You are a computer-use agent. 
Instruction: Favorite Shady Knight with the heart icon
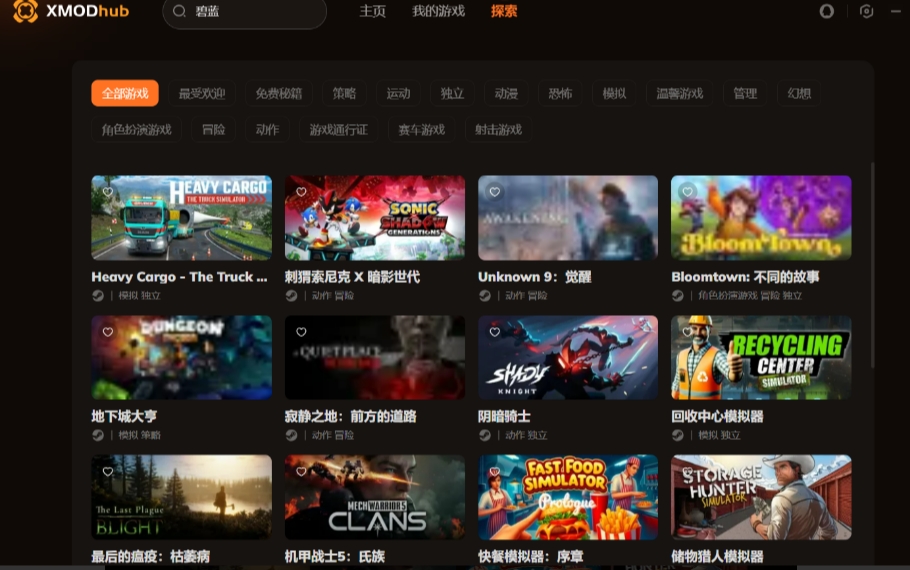pyautogui.click(x=494, y=332)
